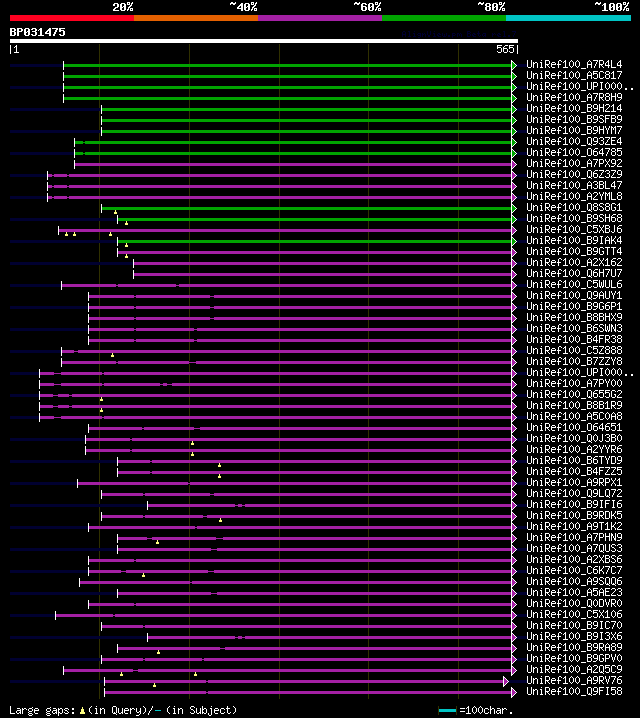The width and height of the screenshot is (640, 718).
Task: Open hit UniRef100_B9IFI6
Action: [x=574, y=504]
